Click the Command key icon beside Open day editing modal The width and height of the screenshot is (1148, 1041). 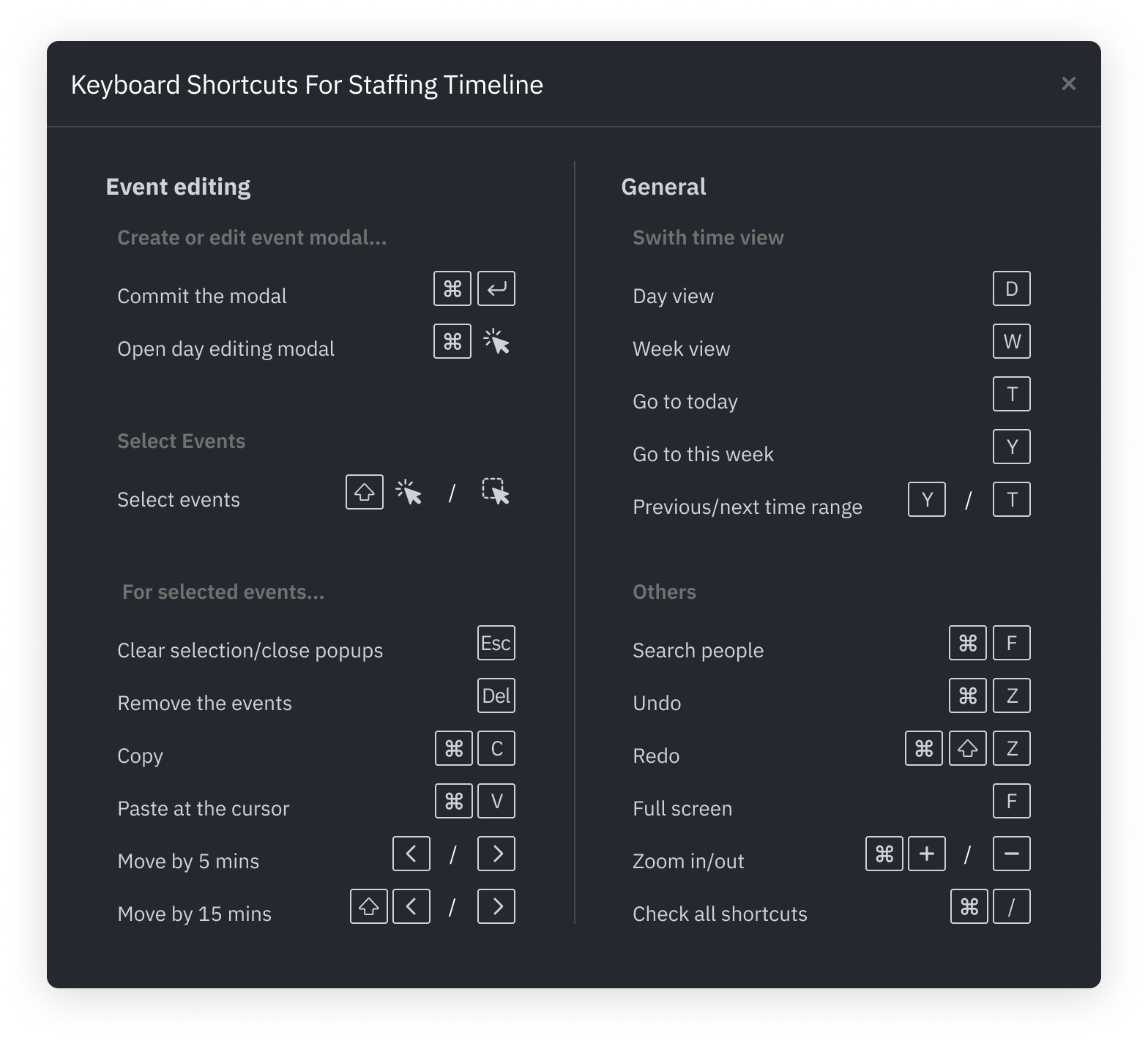tap(452, 341)
